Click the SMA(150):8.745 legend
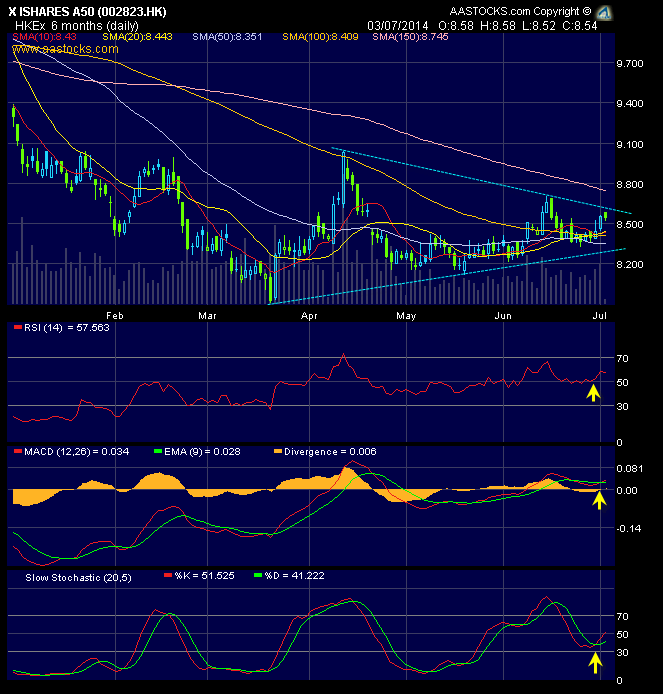The width and height of the screenshot is (663, 694). pyautogui.click(x=410, y=37)
